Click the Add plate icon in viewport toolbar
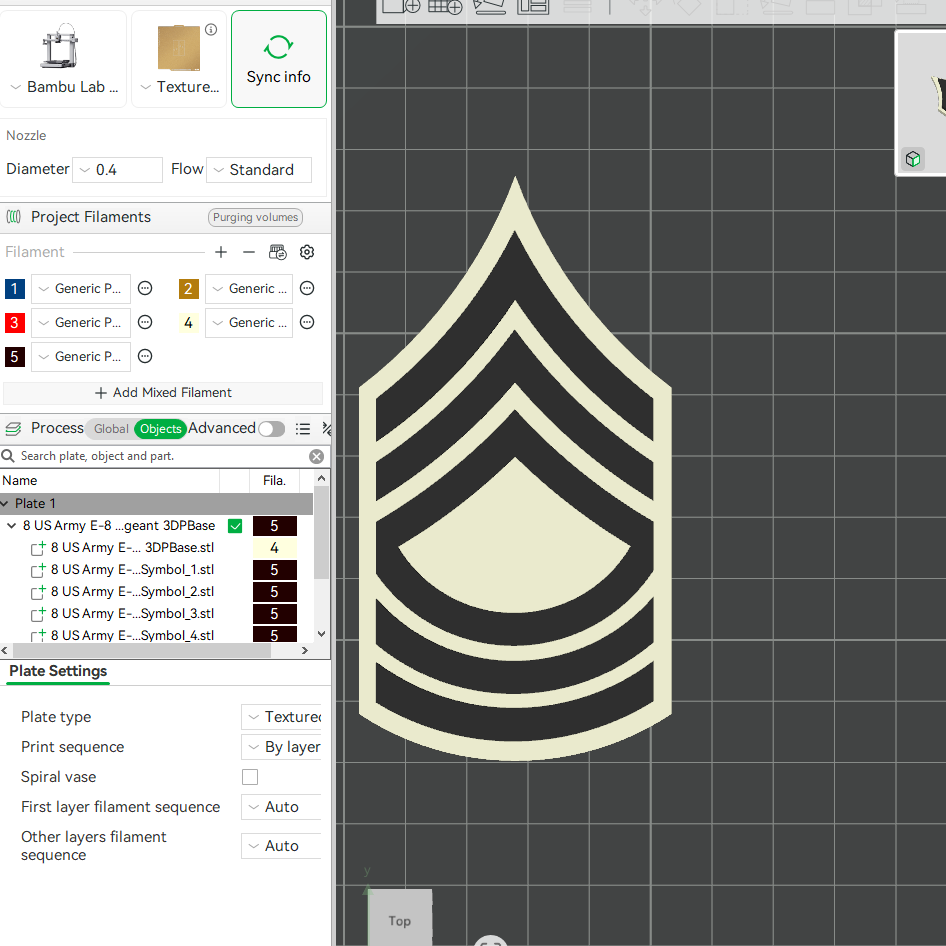Screen dimensions: 946x946 (445, 6)
